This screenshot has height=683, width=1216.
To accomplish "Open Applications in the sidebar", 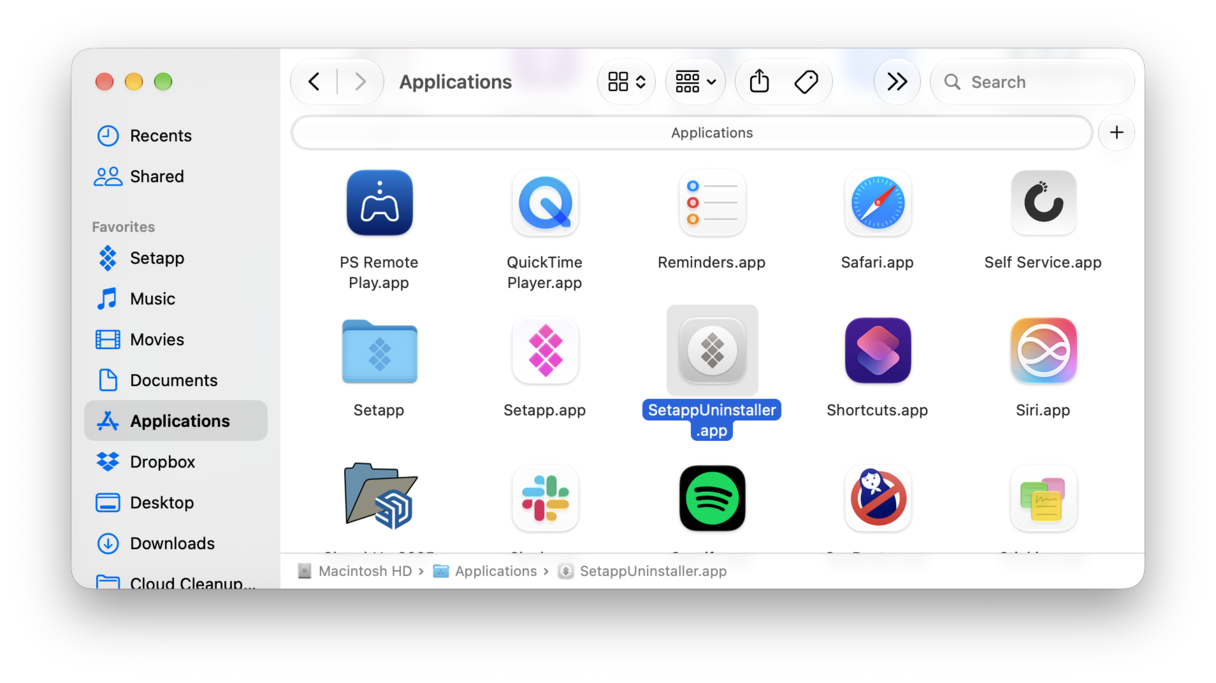I will click(175, 421).
